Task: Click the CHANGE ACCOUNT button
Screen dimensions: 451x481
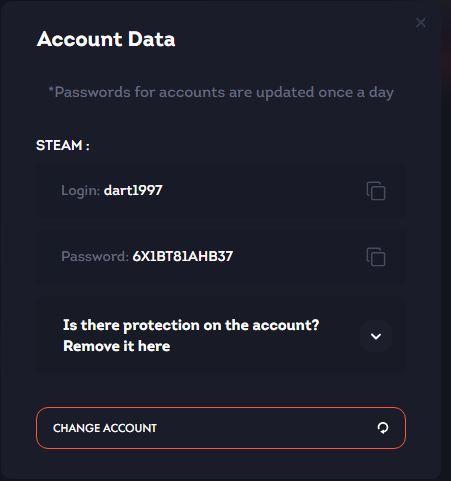Action: click(221, 428)
